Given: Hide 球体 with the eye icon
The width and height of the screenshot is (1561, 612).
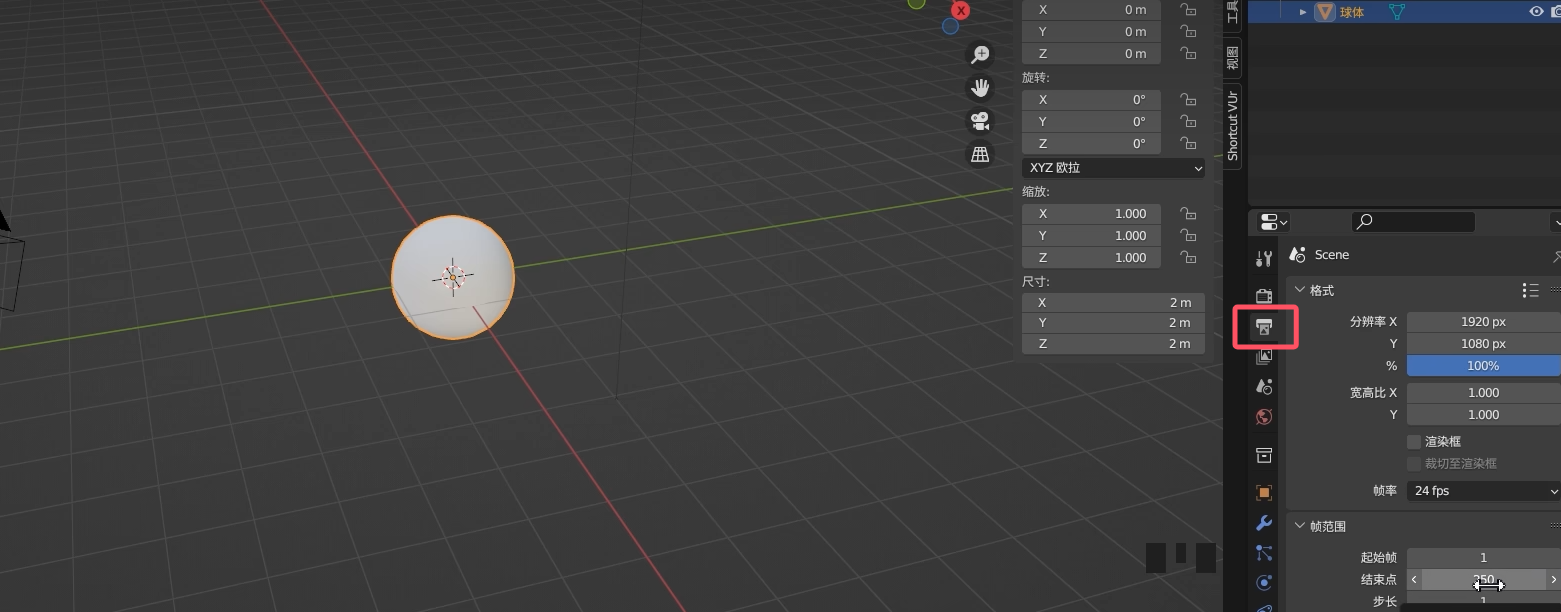Looking at the screenshot, I should (x=1536, y=12).
